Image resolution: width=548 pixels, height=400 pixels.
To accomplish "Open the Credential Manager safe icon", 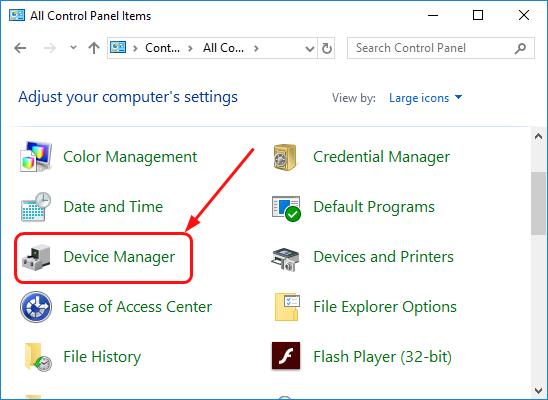I will point(285,157).
